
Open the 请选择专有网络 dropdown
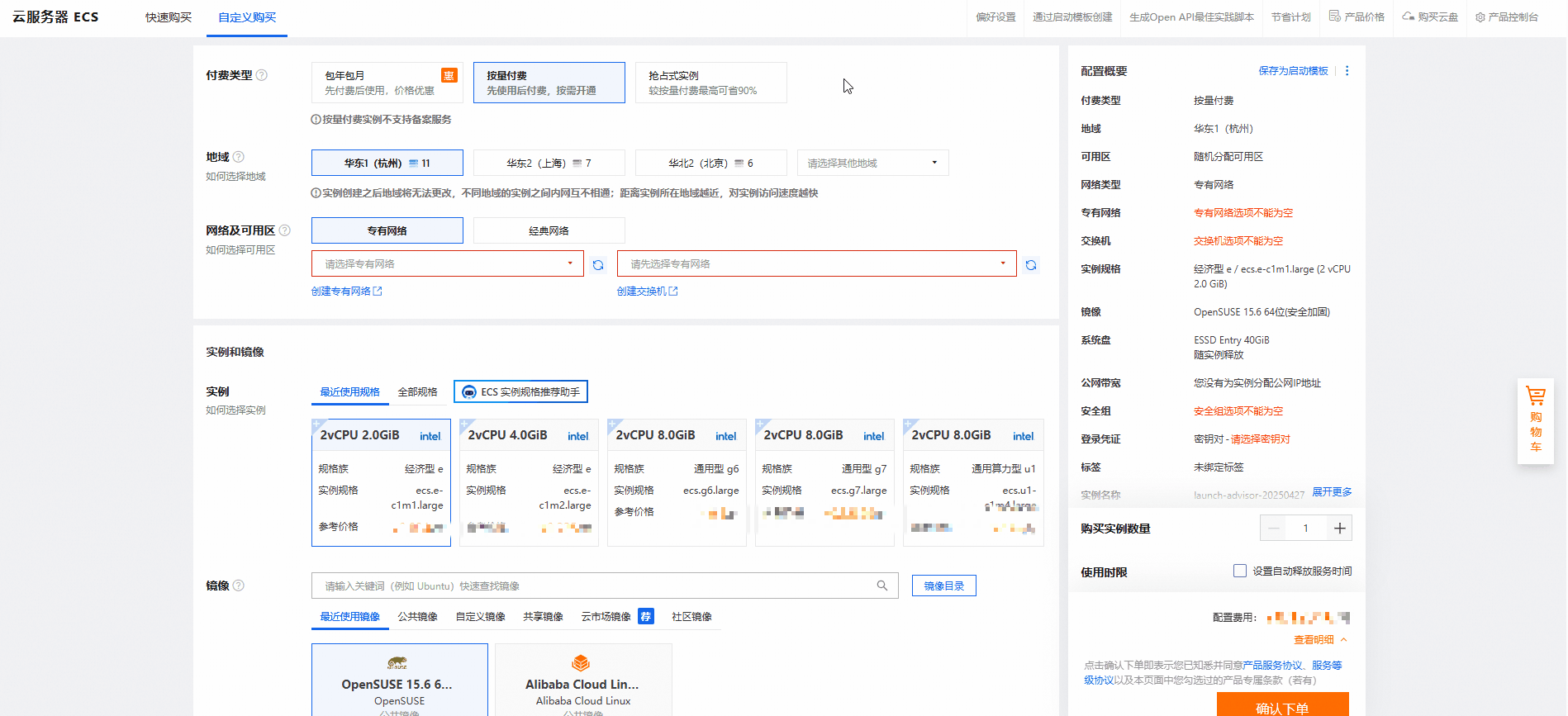coord(448,263)
